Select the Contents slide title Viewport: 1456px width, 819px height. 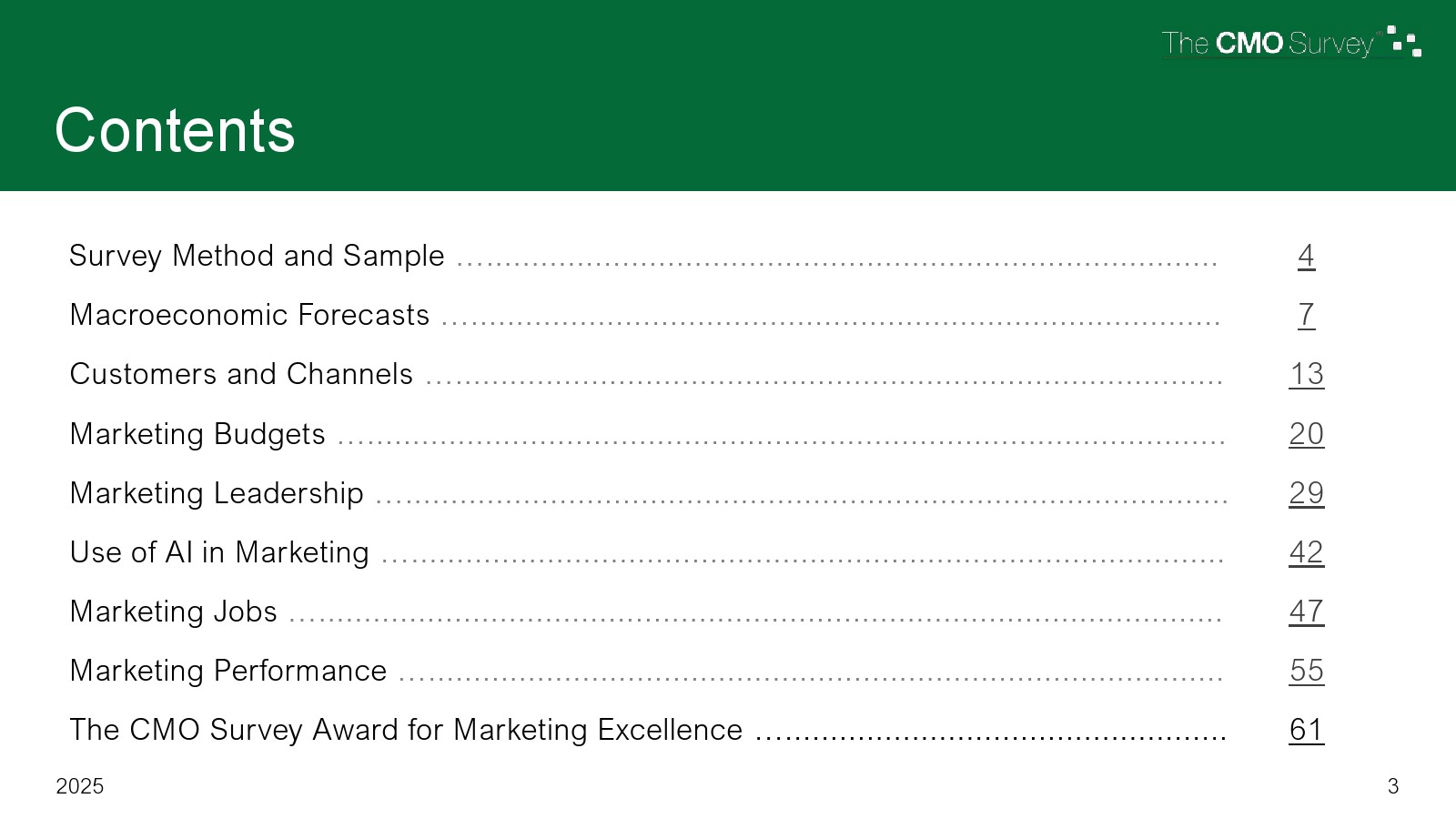175,130
